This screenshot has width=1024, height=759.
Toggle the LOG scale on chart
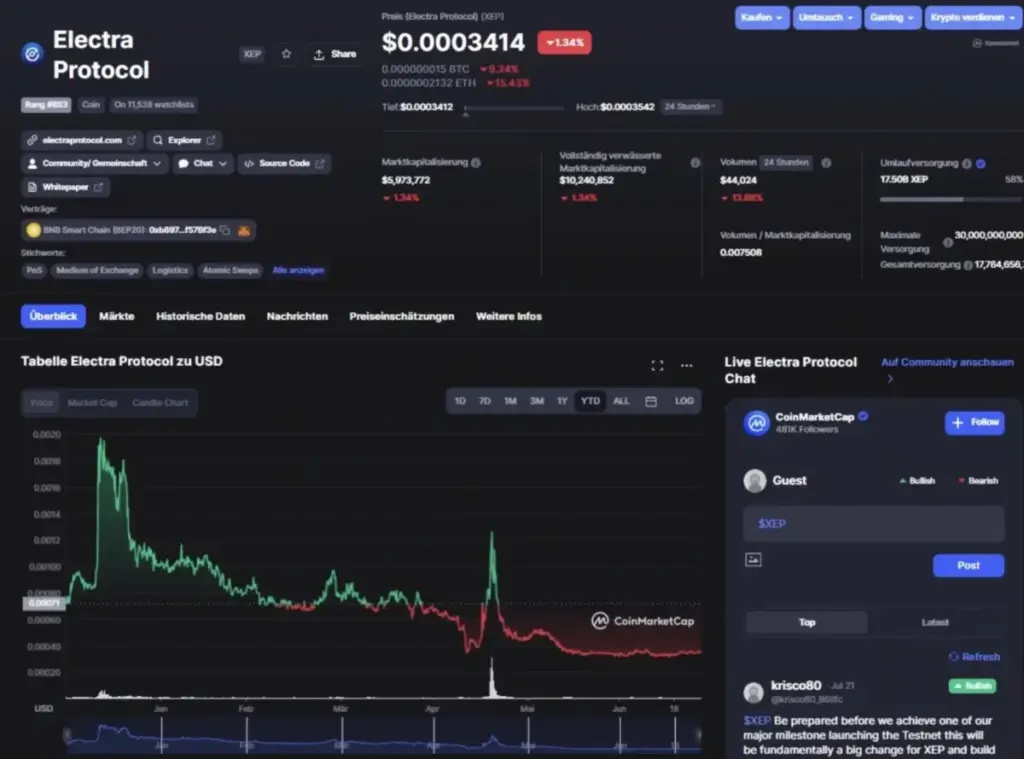tap(684, 401)
